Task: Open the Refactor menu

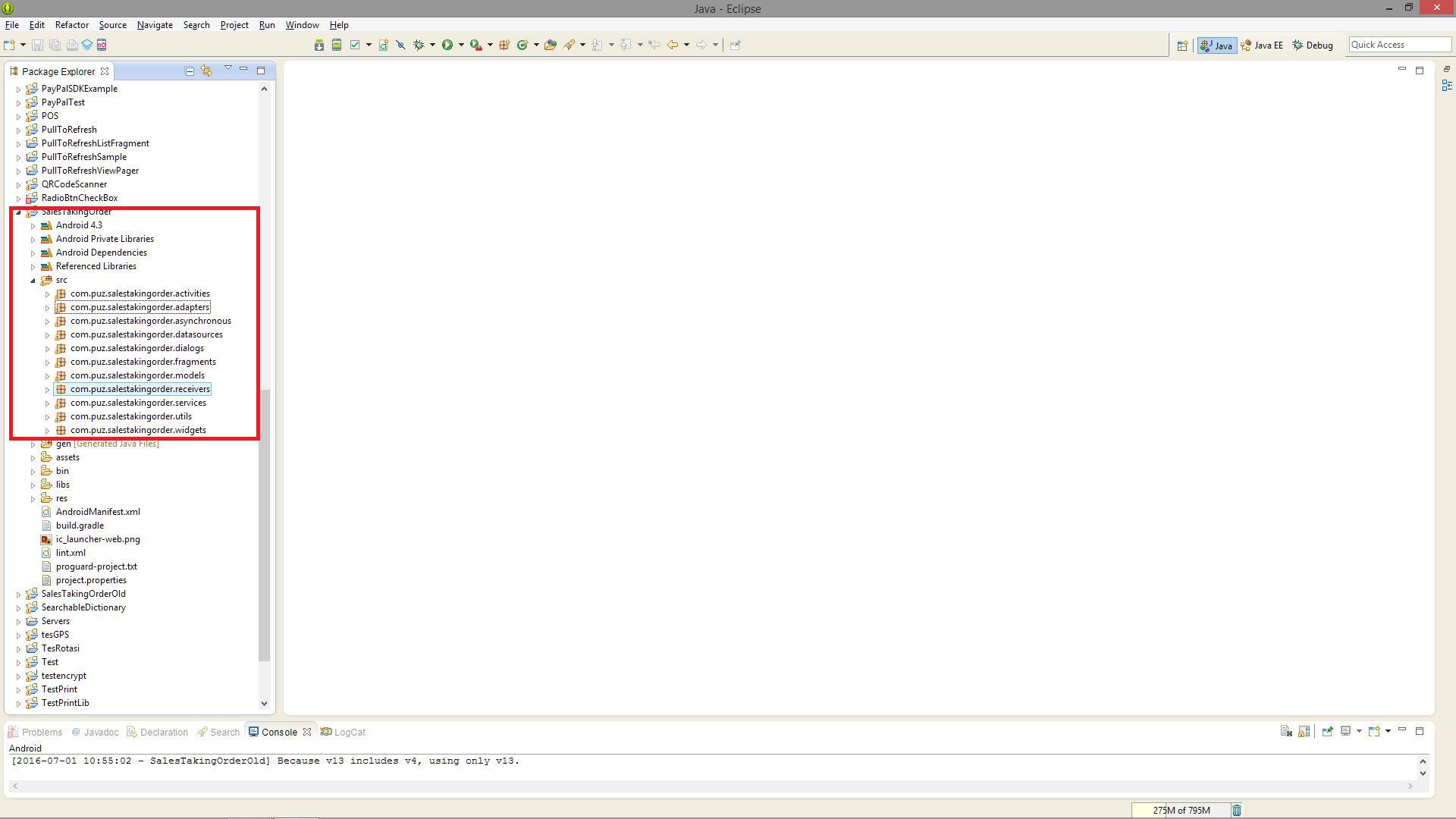Action: [x=71, y=25]
